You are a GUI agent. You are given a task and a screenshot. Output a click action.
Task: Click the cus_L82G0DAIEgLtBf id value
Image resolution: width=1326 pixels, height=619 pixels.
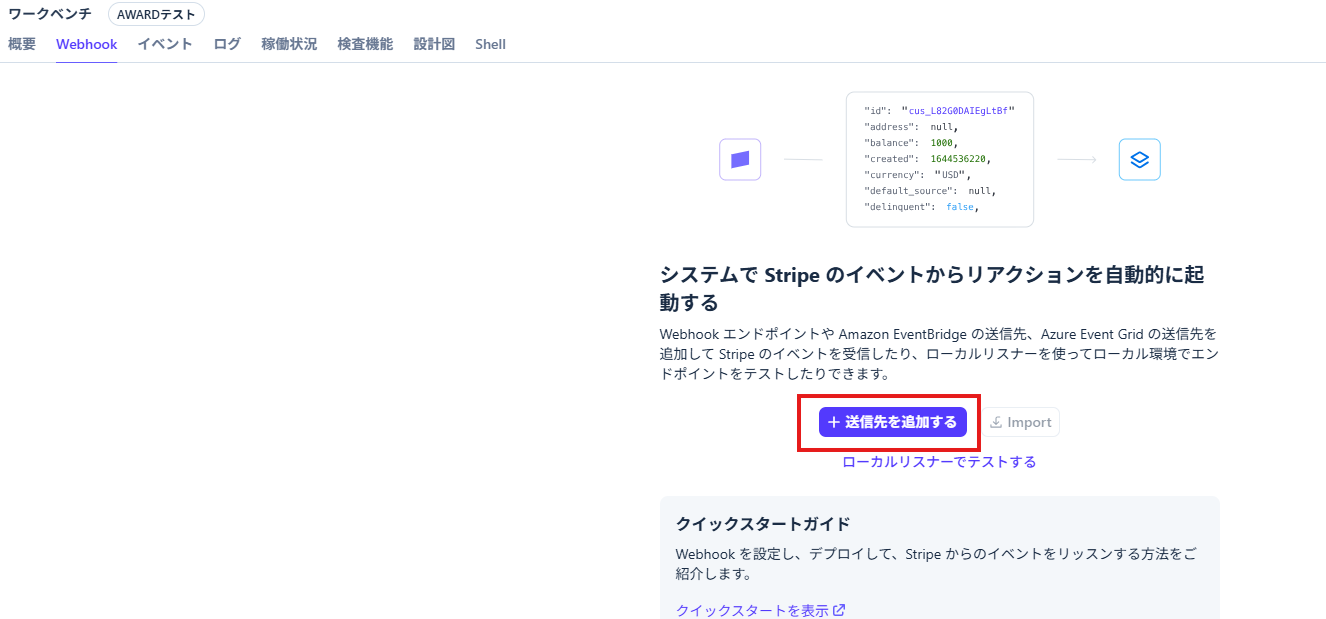pyautogui.click(x=957, y=110)
